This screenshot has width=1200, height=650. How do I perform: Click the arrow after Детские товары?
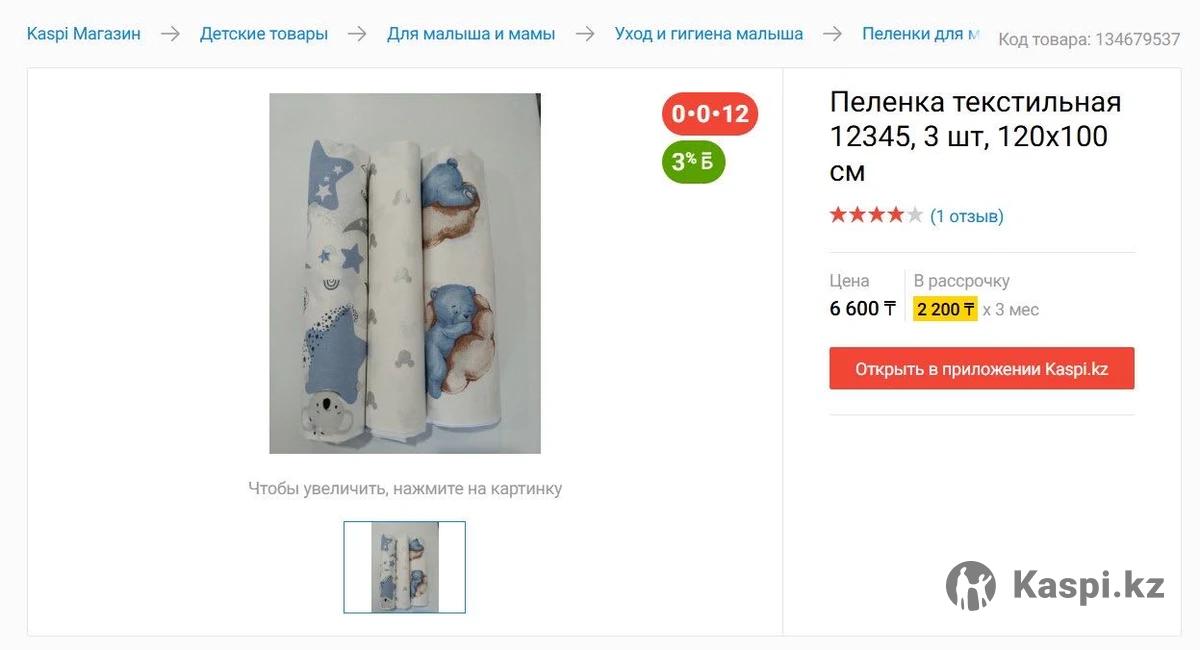click(357, 34)
